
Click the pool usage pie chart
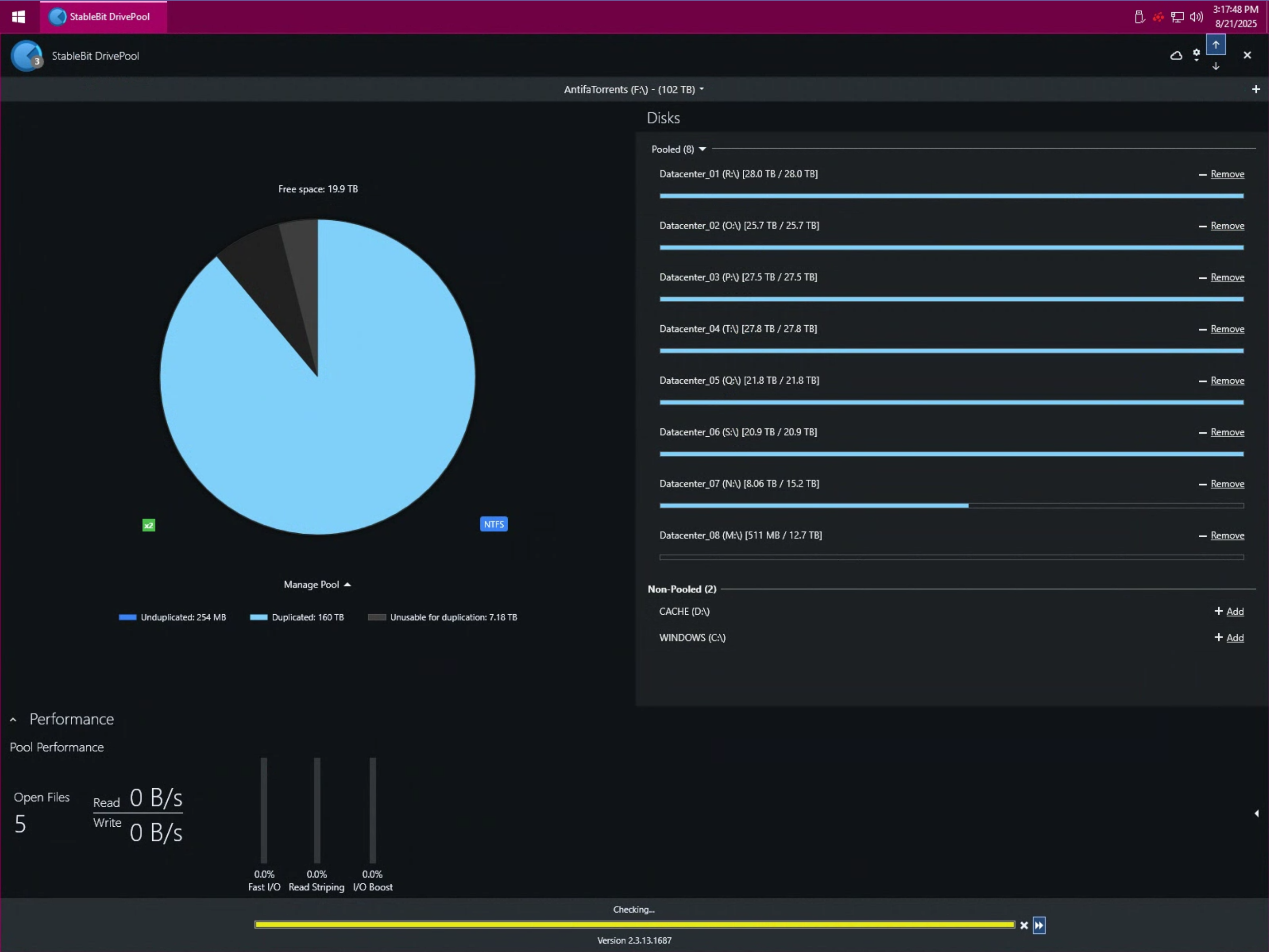pos(317,377)
